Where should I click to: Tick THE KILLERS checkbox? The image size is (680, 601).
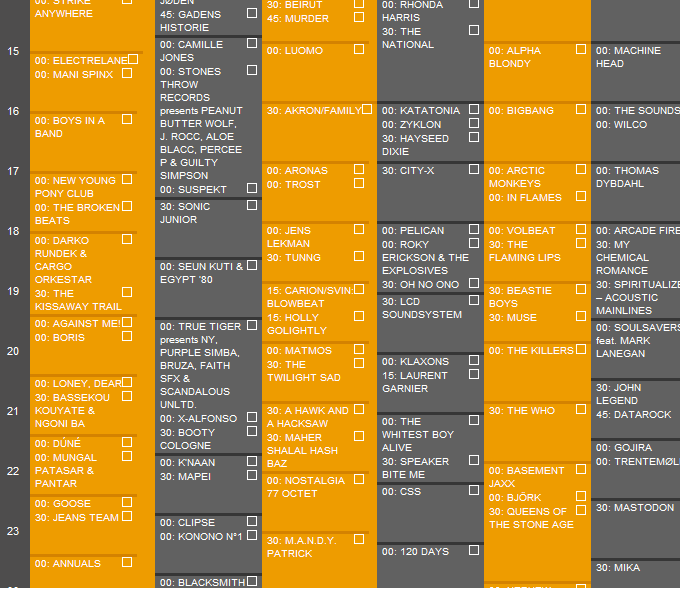[x=581, y=349]
